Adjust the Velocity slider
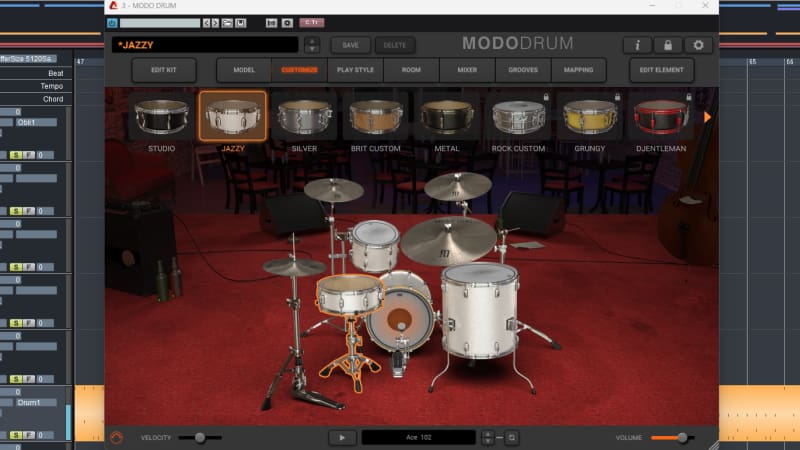 pyautogui.click(x=200, y=437)
